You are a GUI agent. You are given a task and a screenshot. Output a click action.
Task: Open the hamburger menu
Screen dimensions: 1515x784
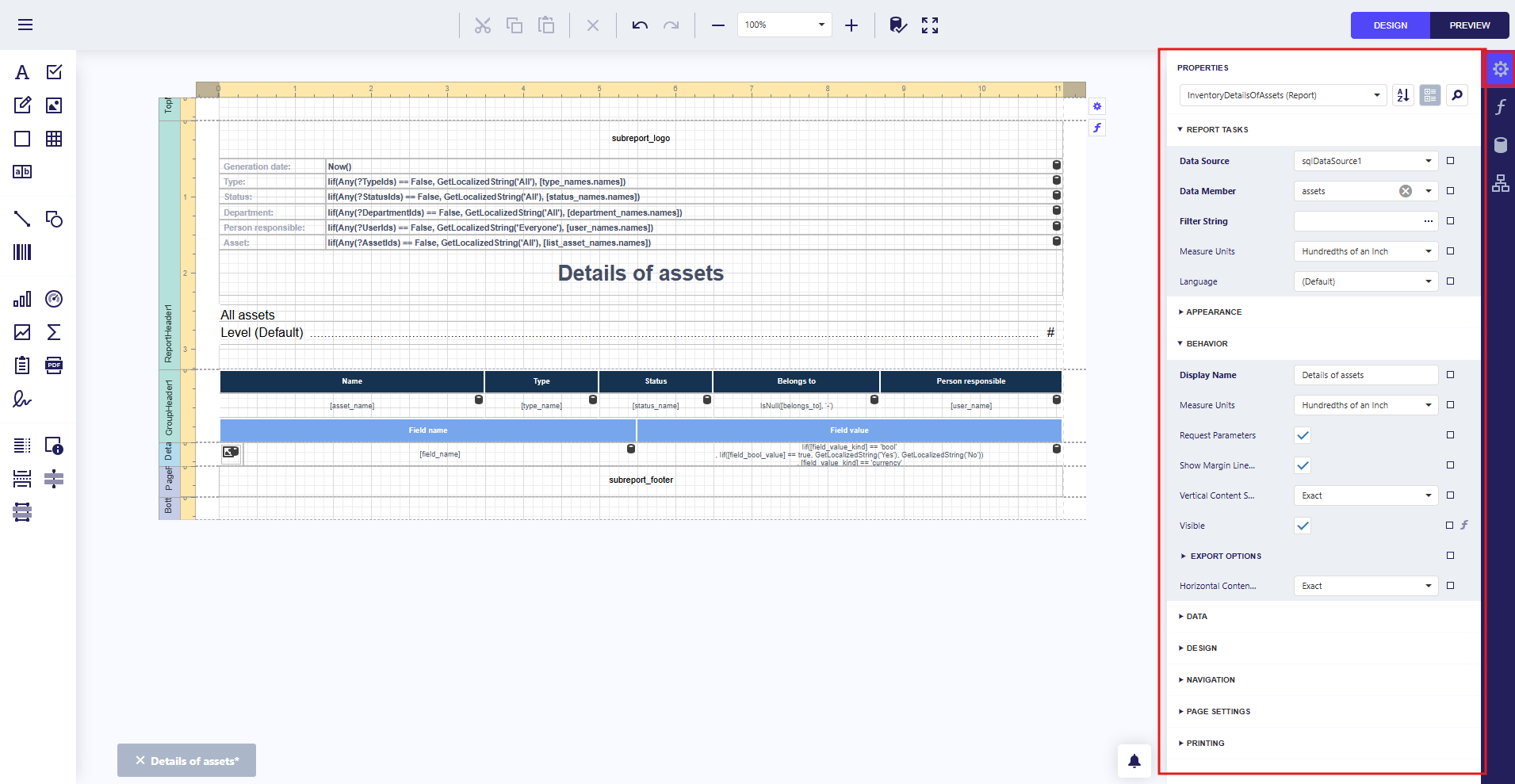pyautogui.click(x=25, y=25)
